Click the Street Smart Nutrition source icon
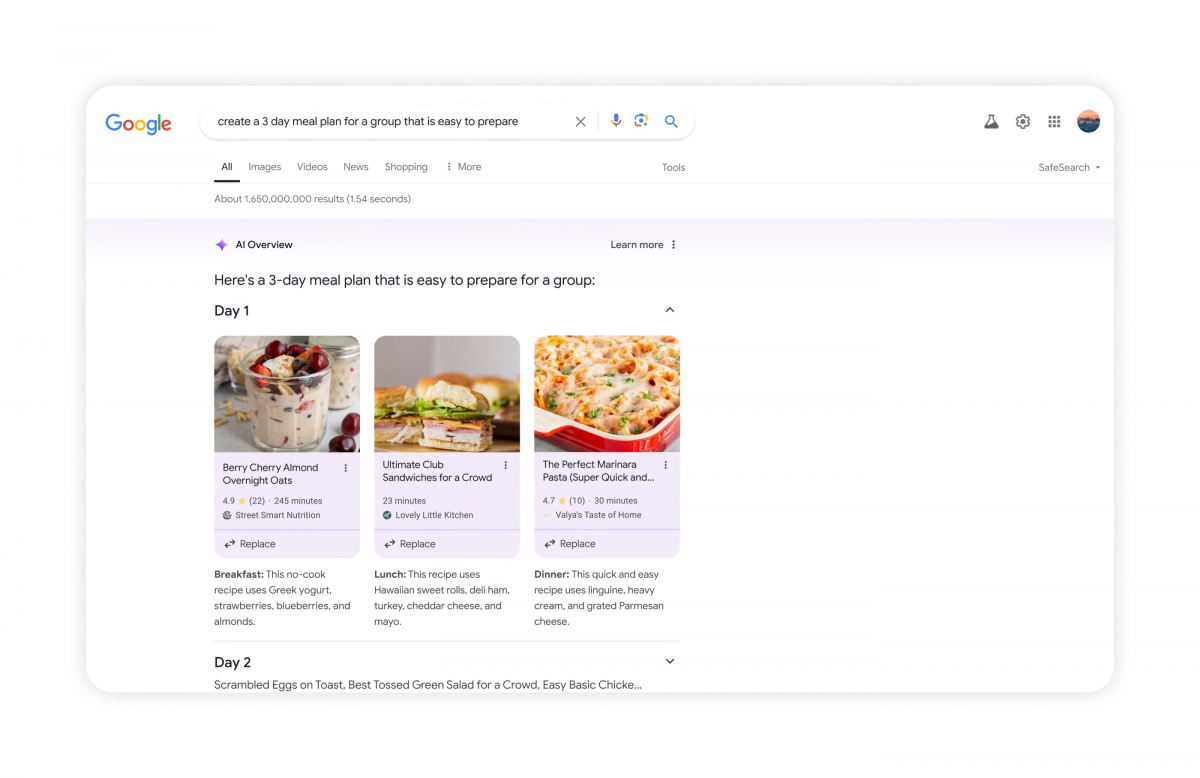The height and width of the screenshot is (778, 1200). coord(225,515)
